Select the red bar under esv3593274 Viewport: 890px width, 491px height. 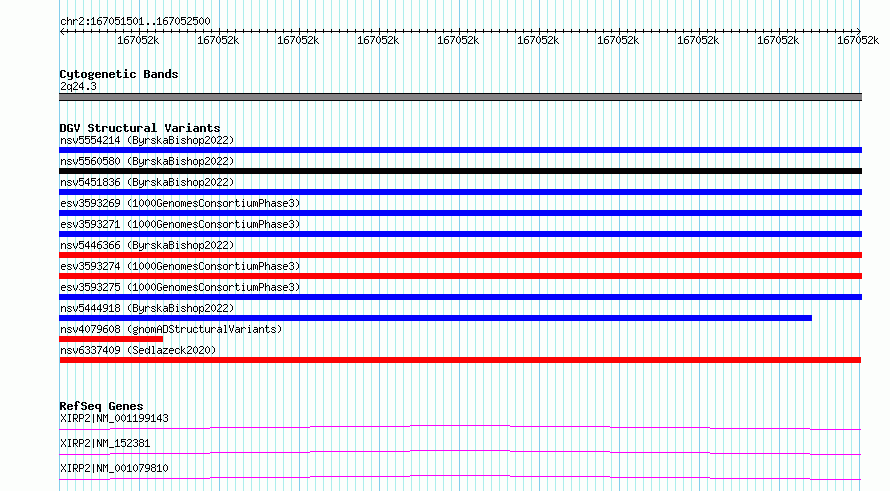tap(460, 276)
